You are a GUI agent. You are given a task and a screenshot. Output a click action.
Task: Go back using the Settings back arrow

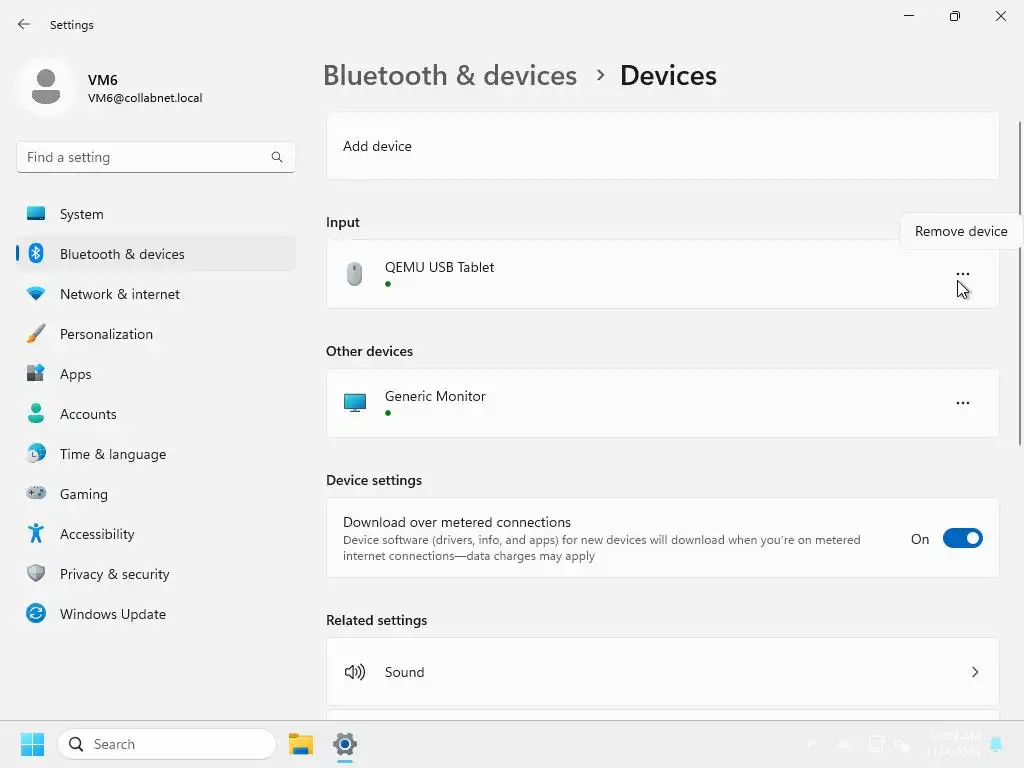[24, 24]
